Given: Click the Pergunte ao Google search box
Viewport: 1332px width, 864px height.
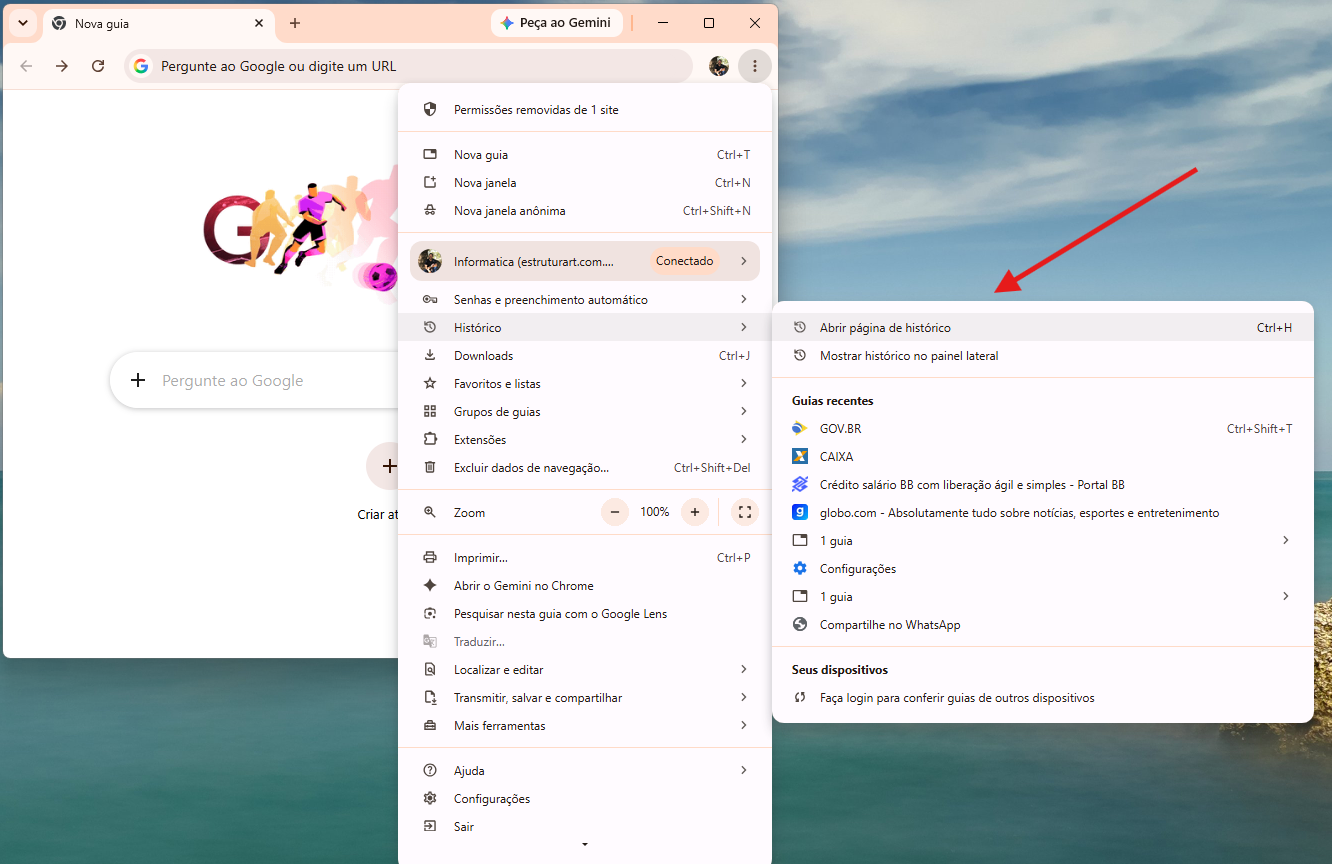Looking at the screenshot, I should click(x=255, y=381).
